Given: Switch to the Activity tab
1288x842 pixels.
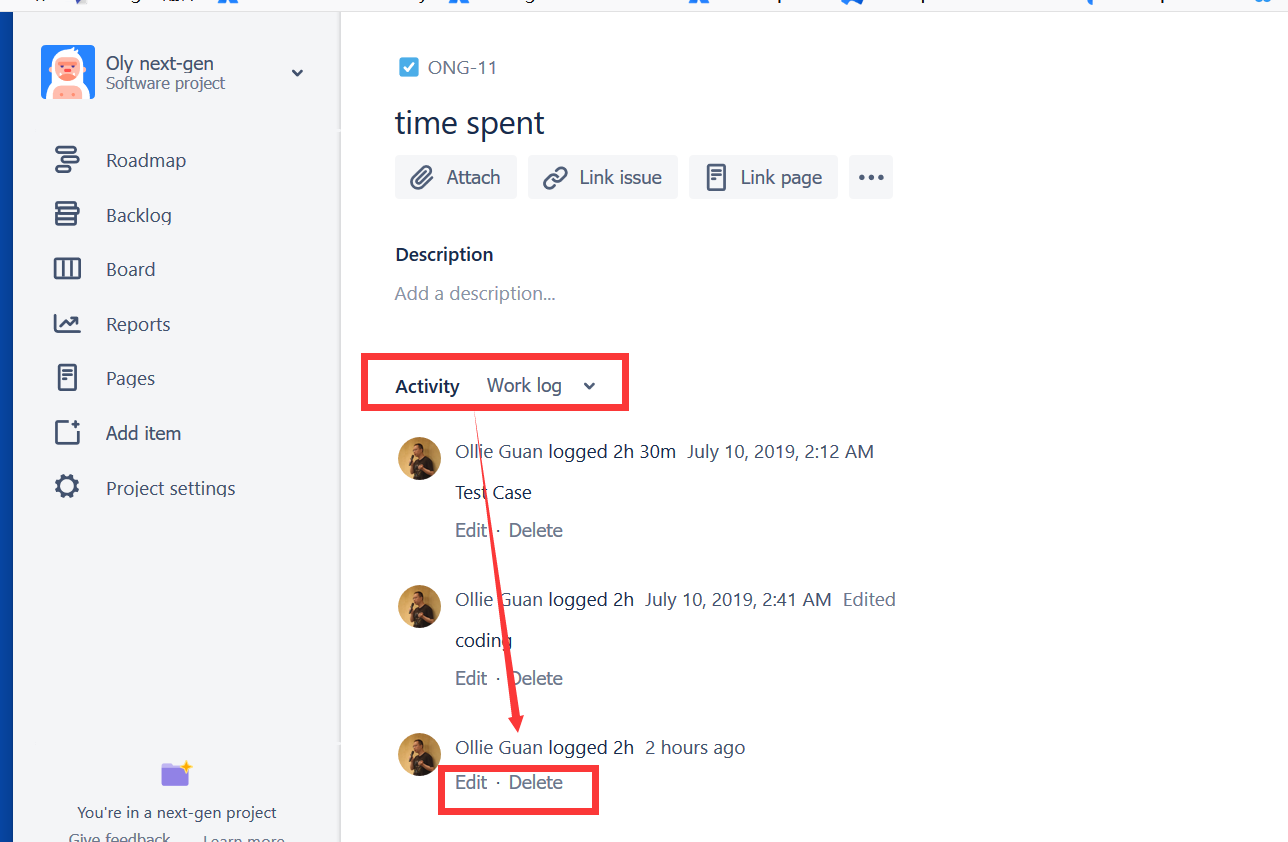Looking at the screenshot, I should [426, 385].
